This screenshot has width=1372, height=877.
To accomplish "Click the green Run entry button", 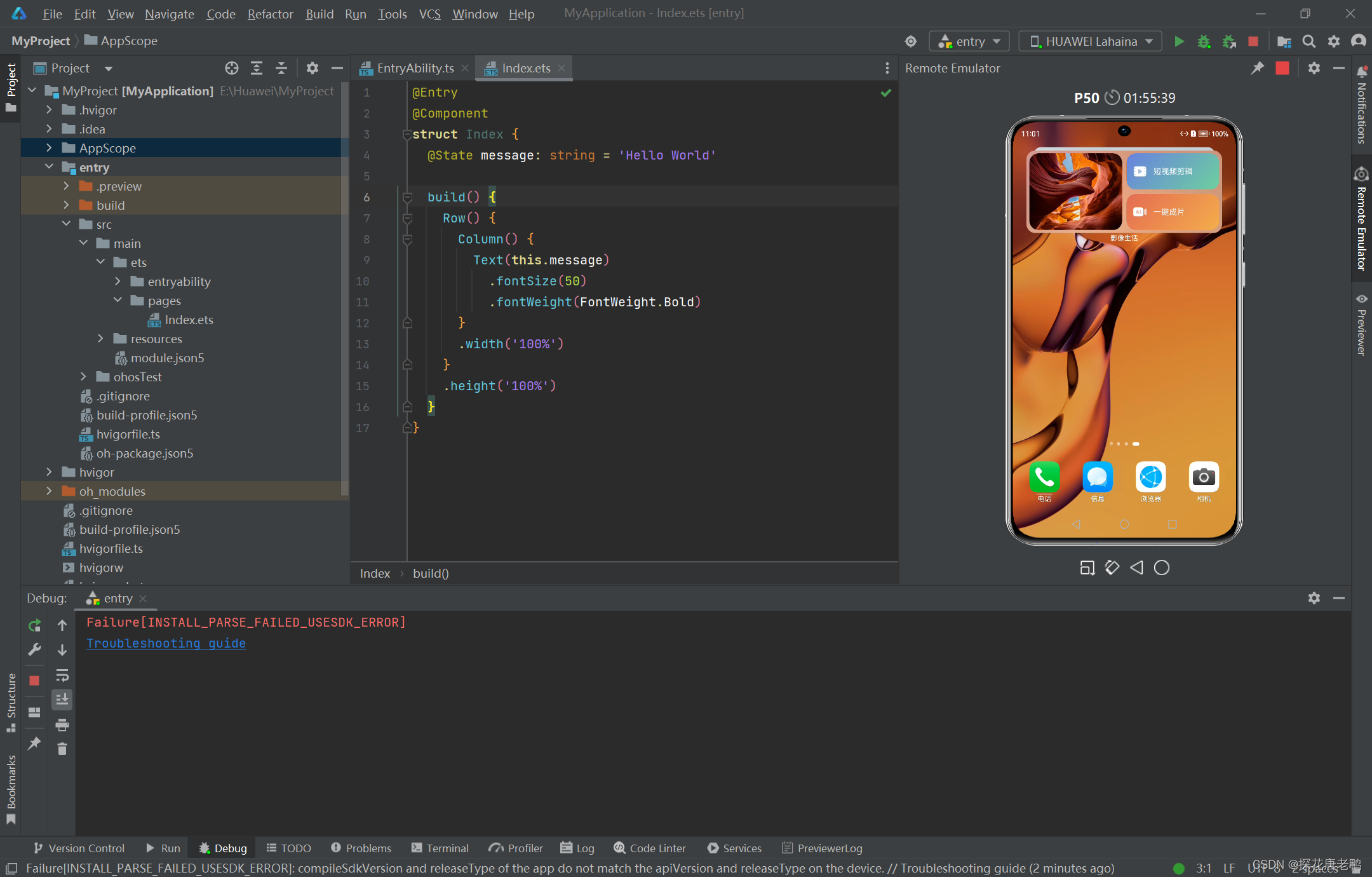I will [x=1179, y=41].
